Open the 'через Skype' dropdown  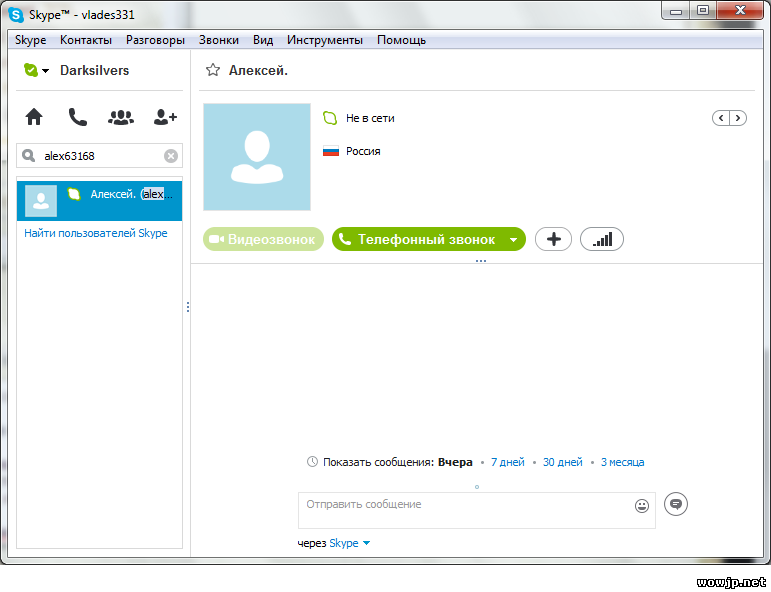(365, 543)
